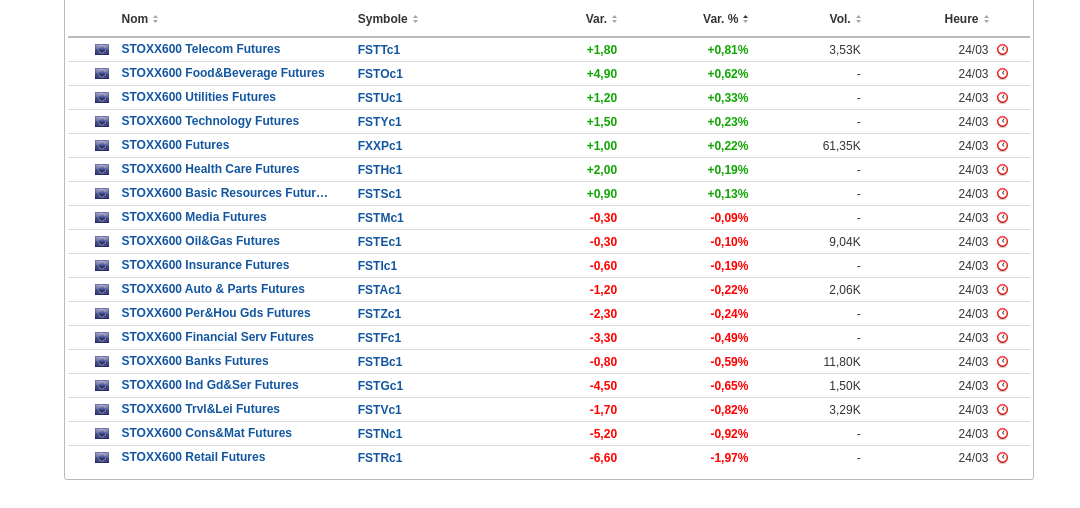Screen dimensions: 1080x508
Task: Click the clock icon in Telecom Futures row
Action: pyautogui.click(x=1002, y=49)
